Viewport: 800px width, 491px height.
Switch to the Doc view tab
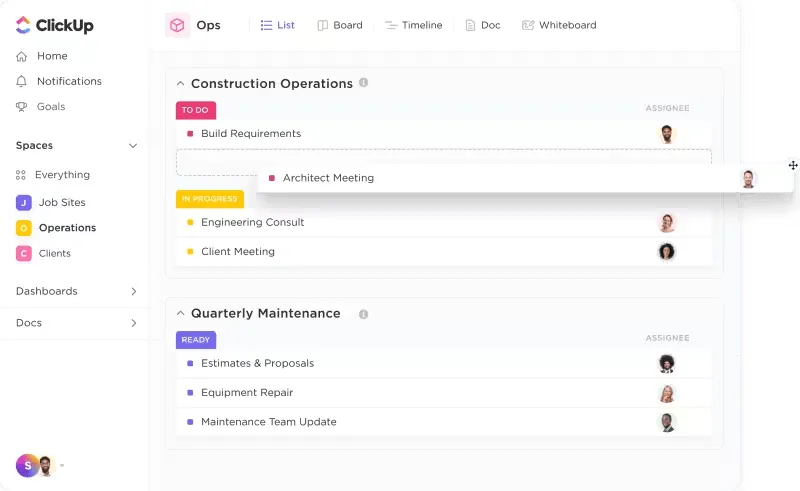(483, 25)
